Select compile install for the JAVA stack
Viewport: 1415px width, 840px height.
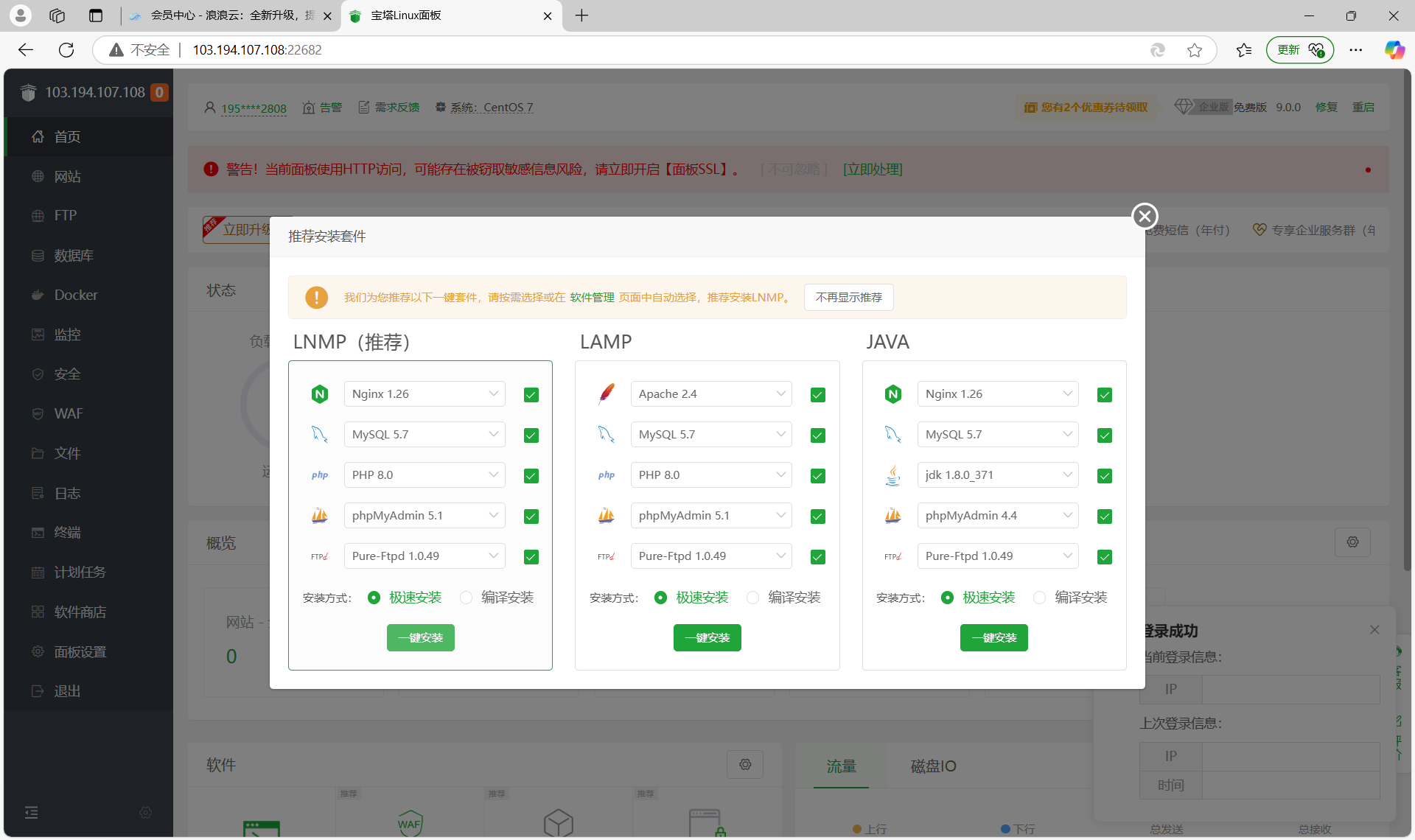pyautogui.click(x=1040, y=598)
